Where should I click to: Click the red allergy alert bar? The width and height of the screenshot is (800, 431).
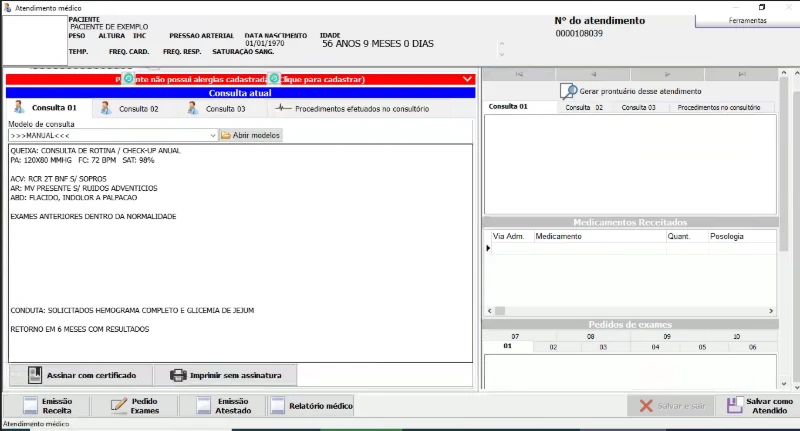click(x=240, y=79)
